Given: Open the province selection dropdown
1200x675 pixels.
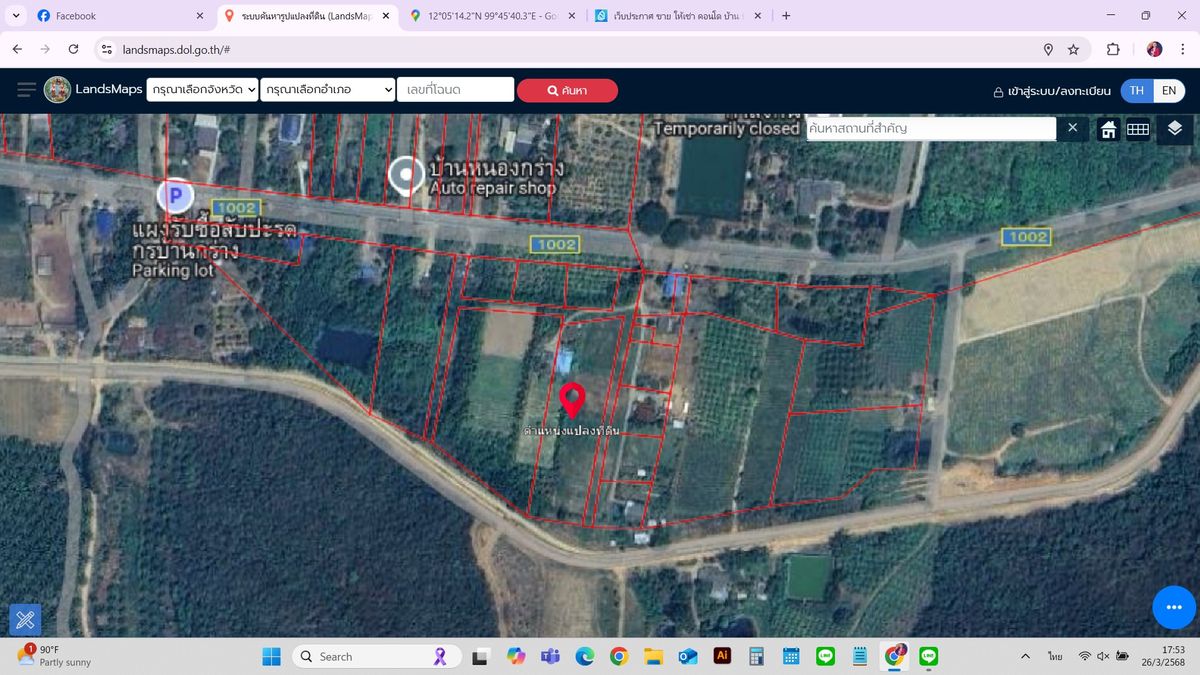Looking at the screenshot, I should click(203, 89).
